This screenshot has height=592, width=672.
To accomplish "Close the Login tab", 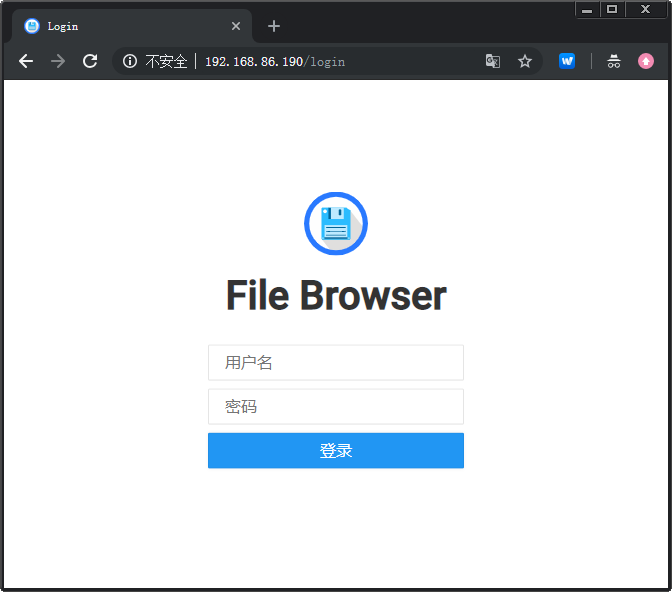I will click(x=236, y=26).
